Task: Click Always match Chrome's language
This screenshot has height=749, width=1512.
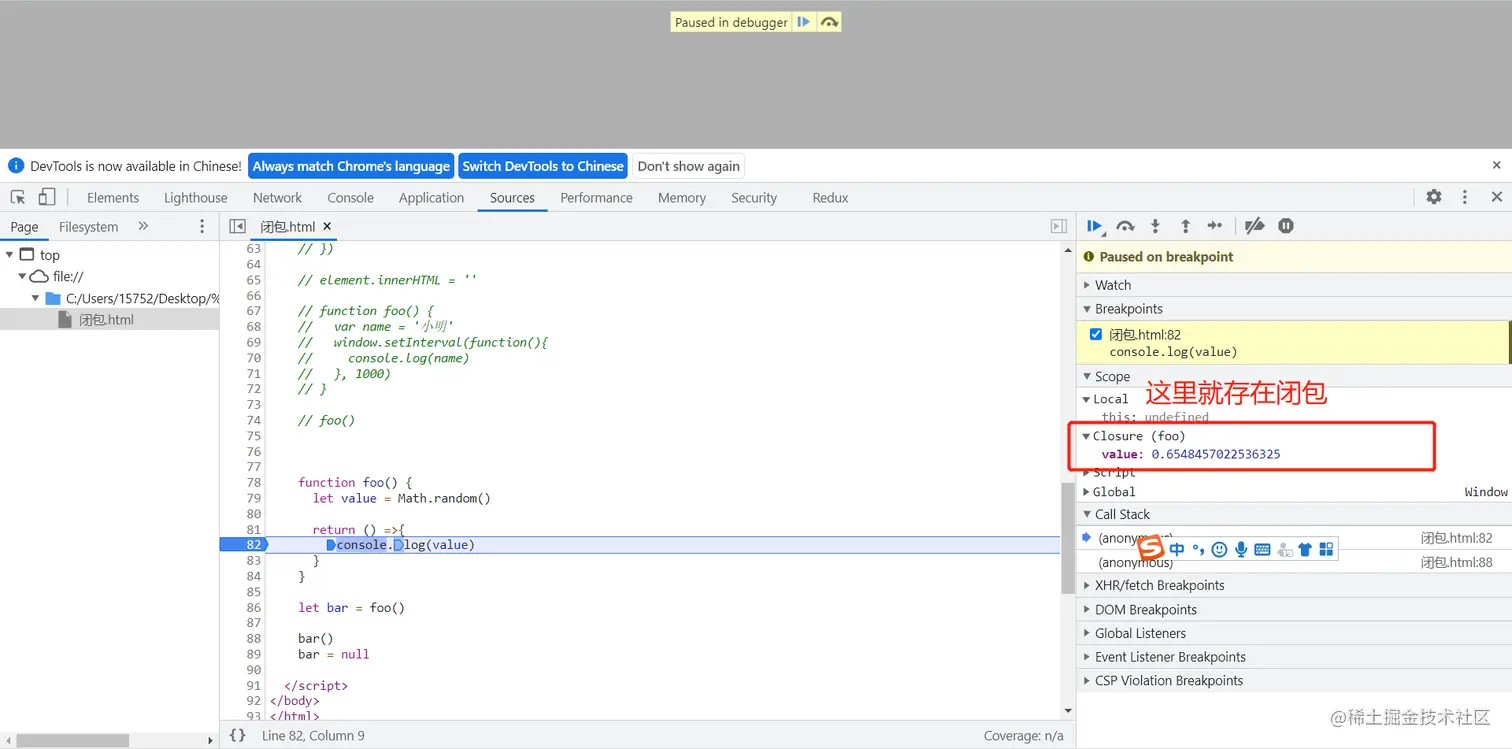Action: (351, 166)
